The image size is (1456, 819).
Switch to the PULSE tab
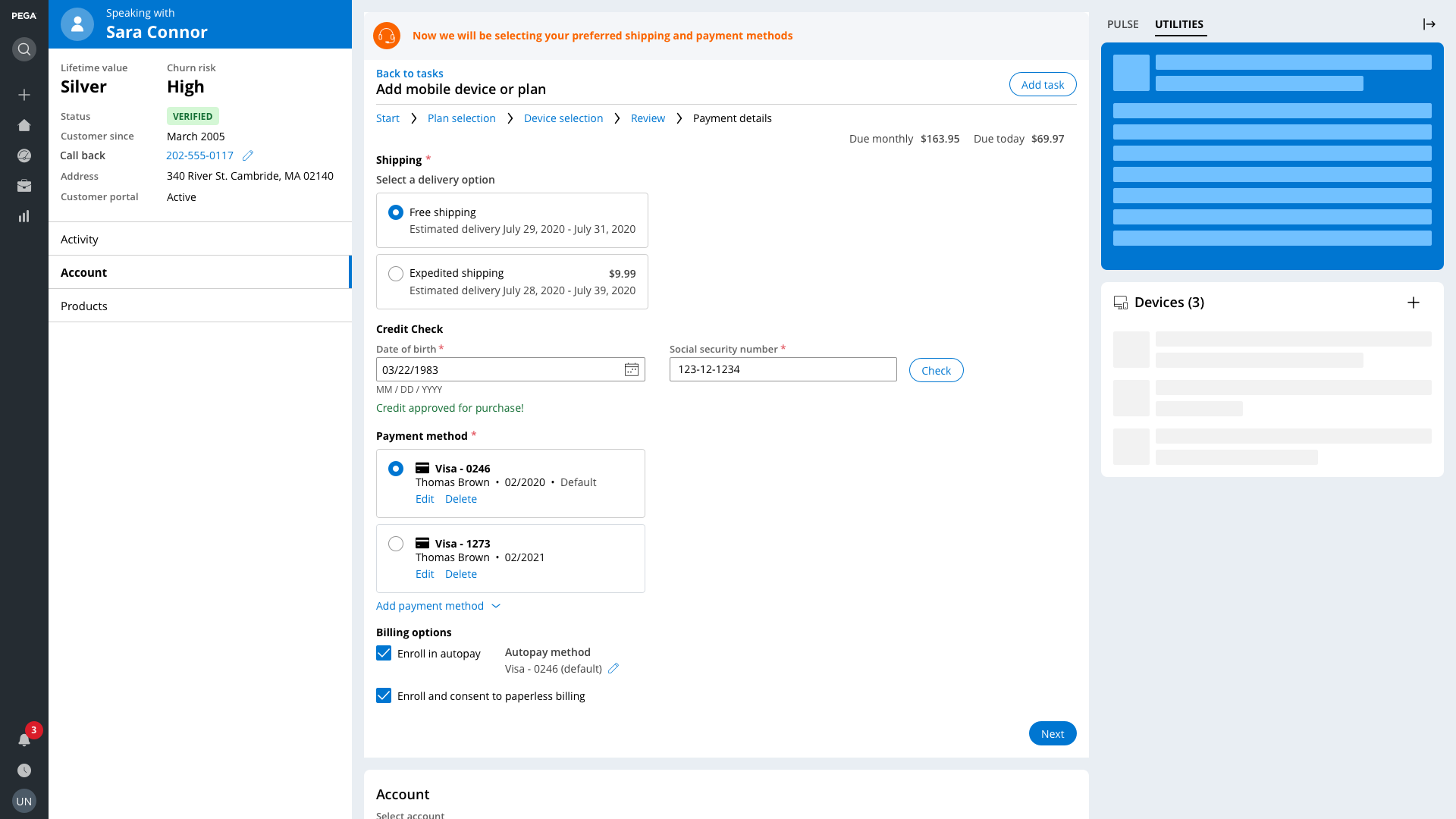point(1122,24)
